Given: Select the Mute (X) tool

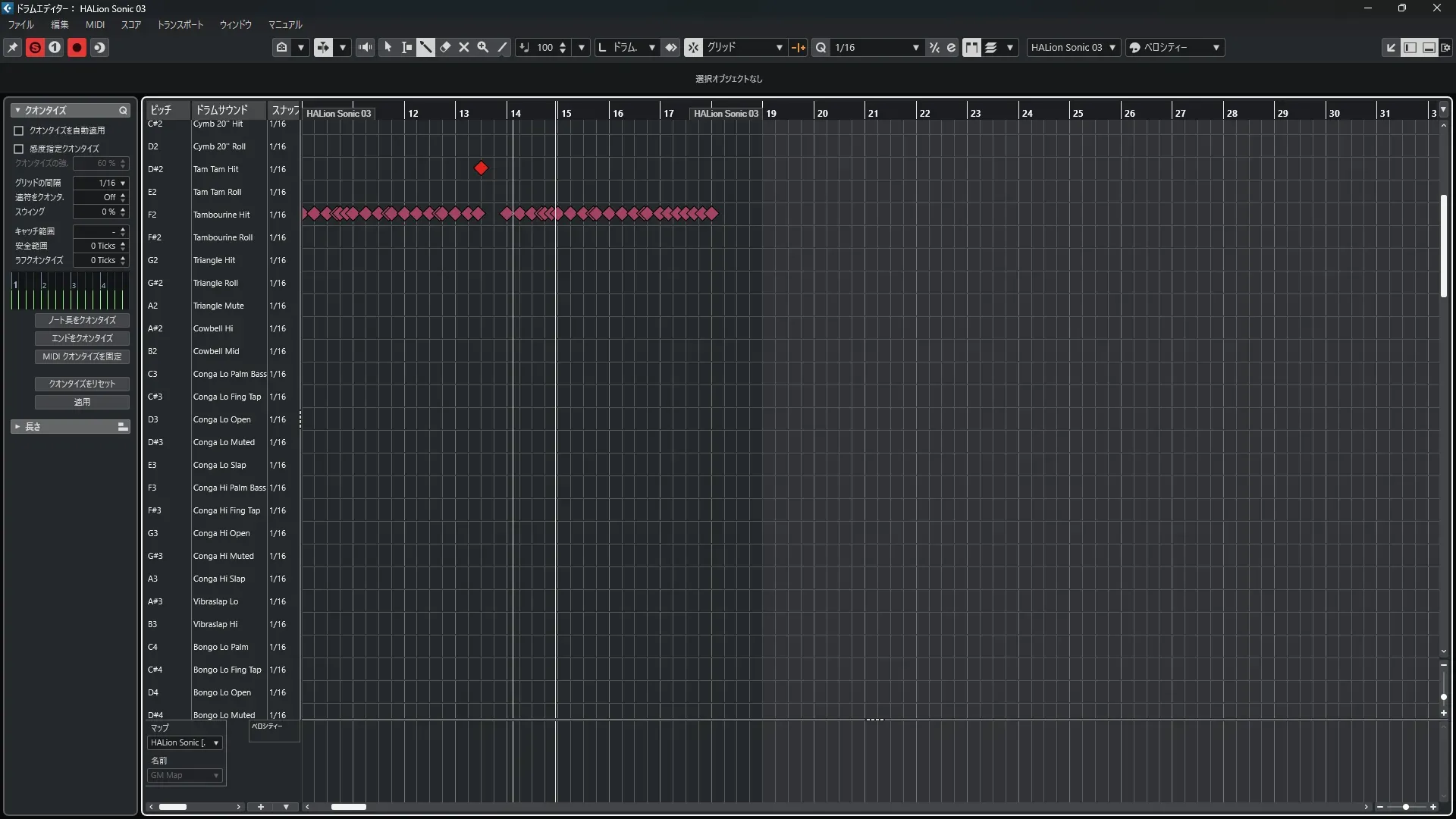Looking at the screenshot, I should [464, 47].
